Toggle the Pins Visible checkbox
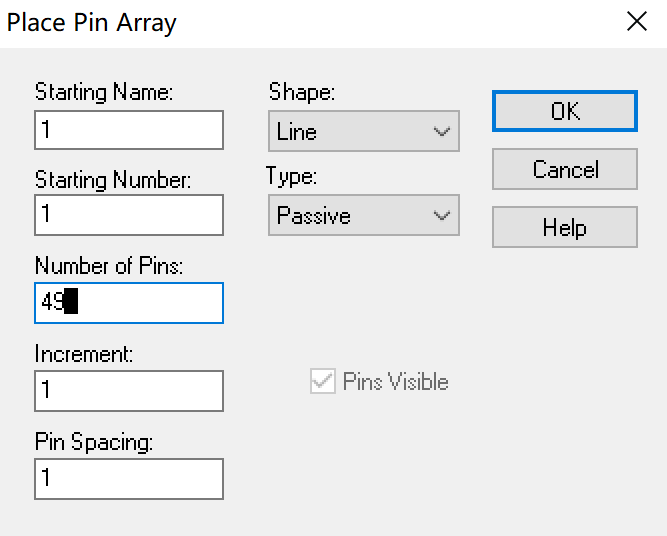This screenshot has width=667, height=536. (x=322, y=381)
